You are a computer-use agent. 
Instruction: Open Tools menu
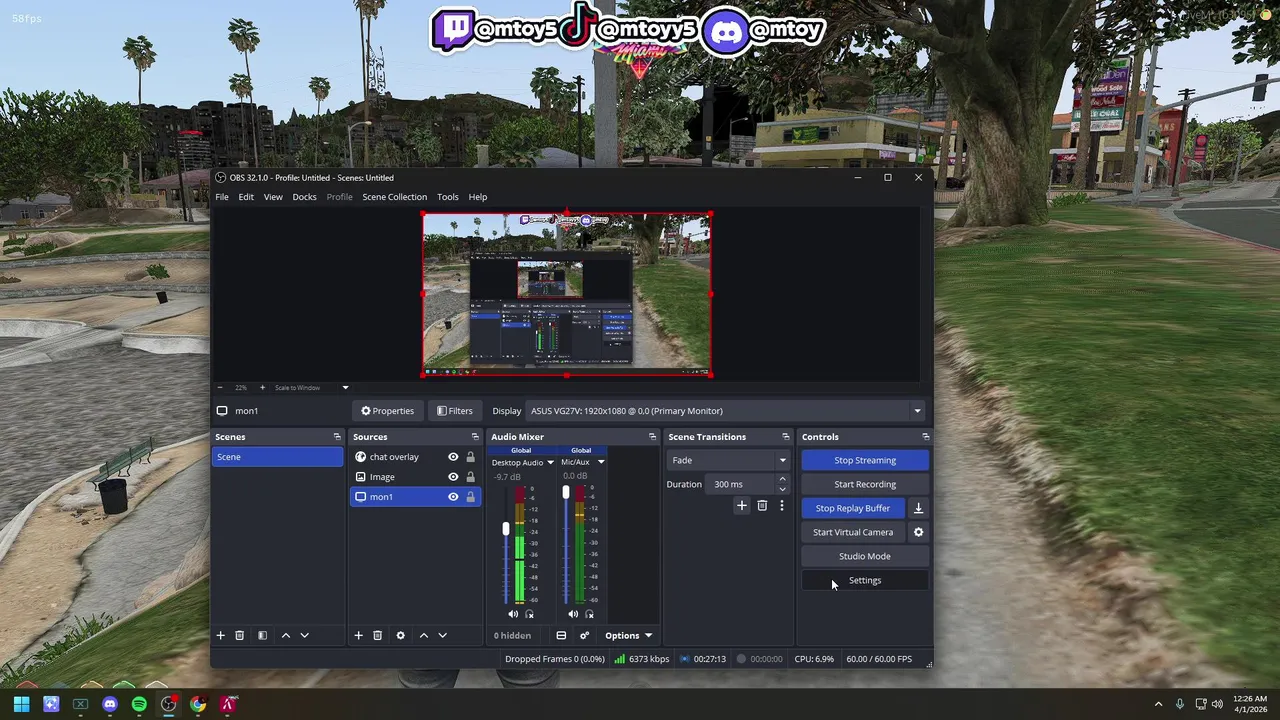pyautogui.click(x=447, y=197)
